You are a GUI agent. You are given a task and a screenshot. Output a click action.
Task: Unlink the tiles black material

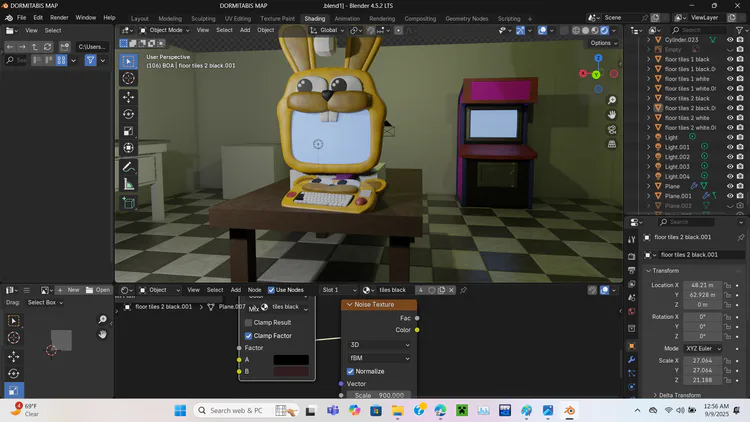pos(451,290)
